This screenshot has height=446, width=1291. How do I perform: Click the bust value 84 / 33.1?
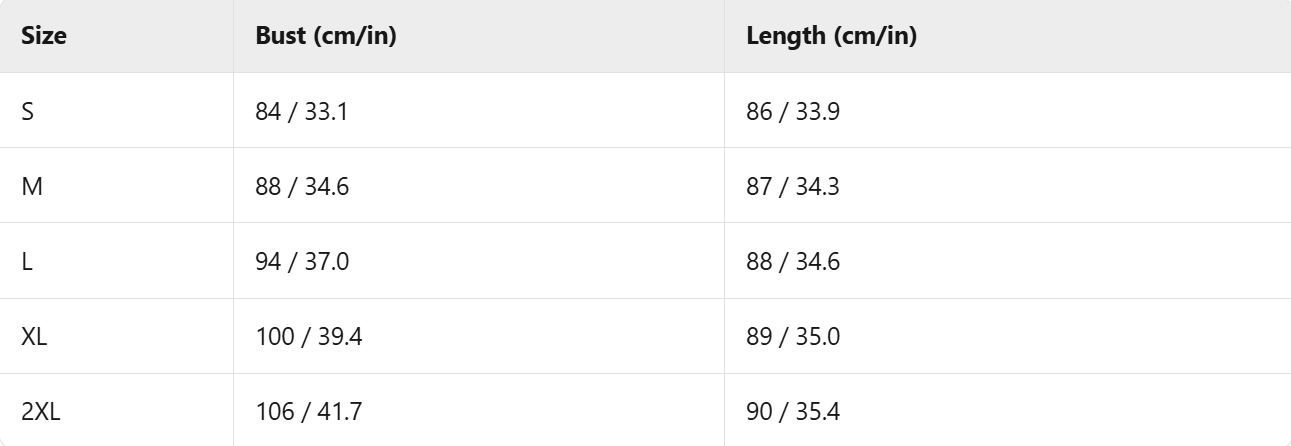tap(302, 111)
